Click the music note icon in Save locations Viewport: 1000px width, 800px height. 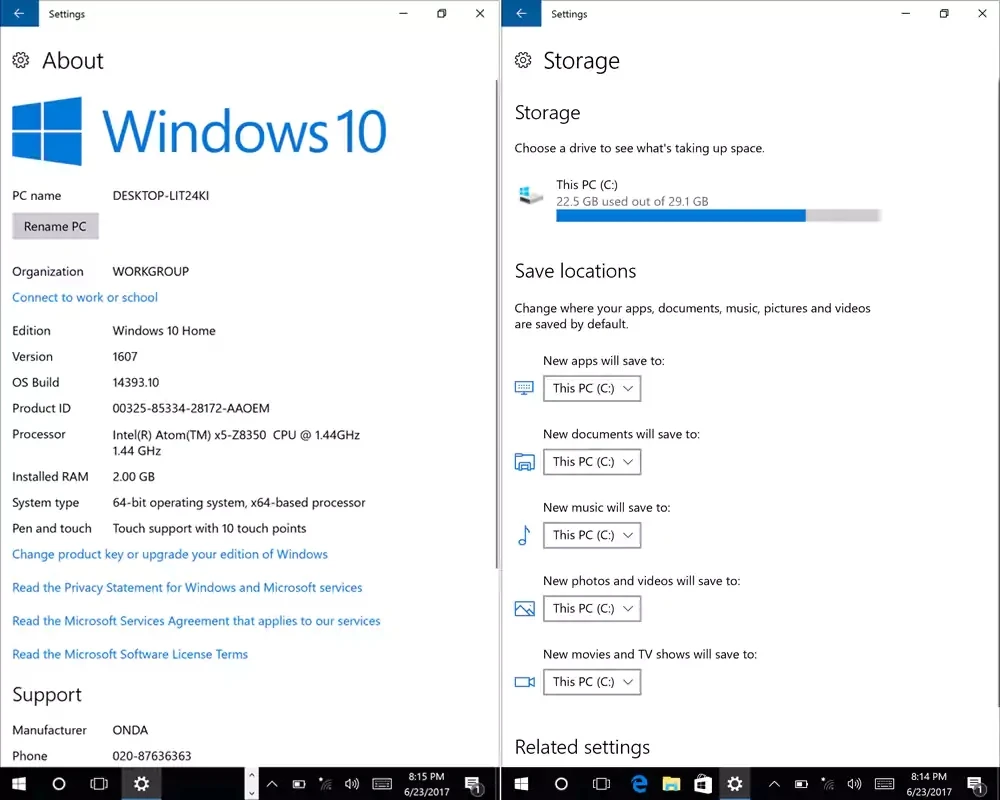[x=524, y=535]
